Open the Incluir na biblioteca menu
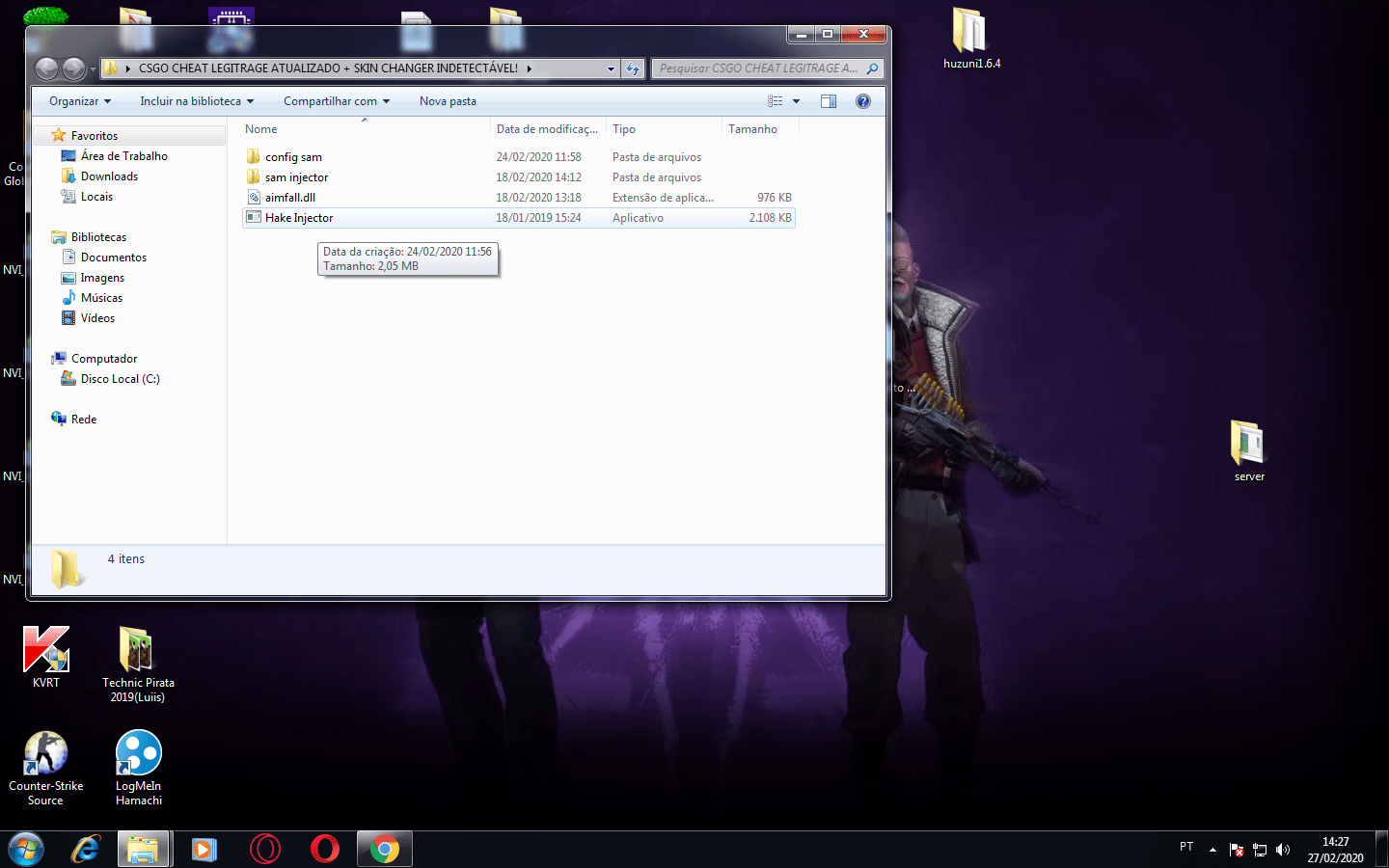 point(197,101)
